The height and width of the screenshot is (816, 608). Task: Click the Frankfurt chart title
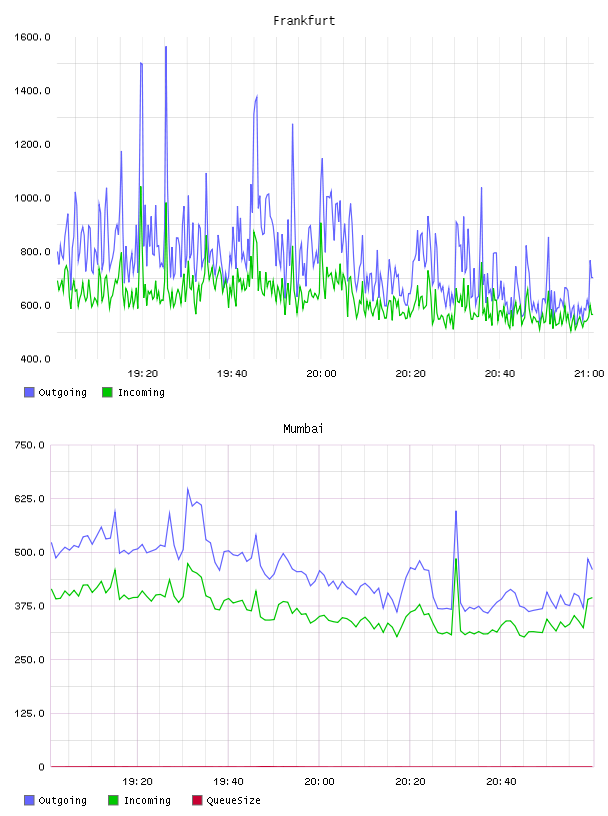(x=304, y=21)
